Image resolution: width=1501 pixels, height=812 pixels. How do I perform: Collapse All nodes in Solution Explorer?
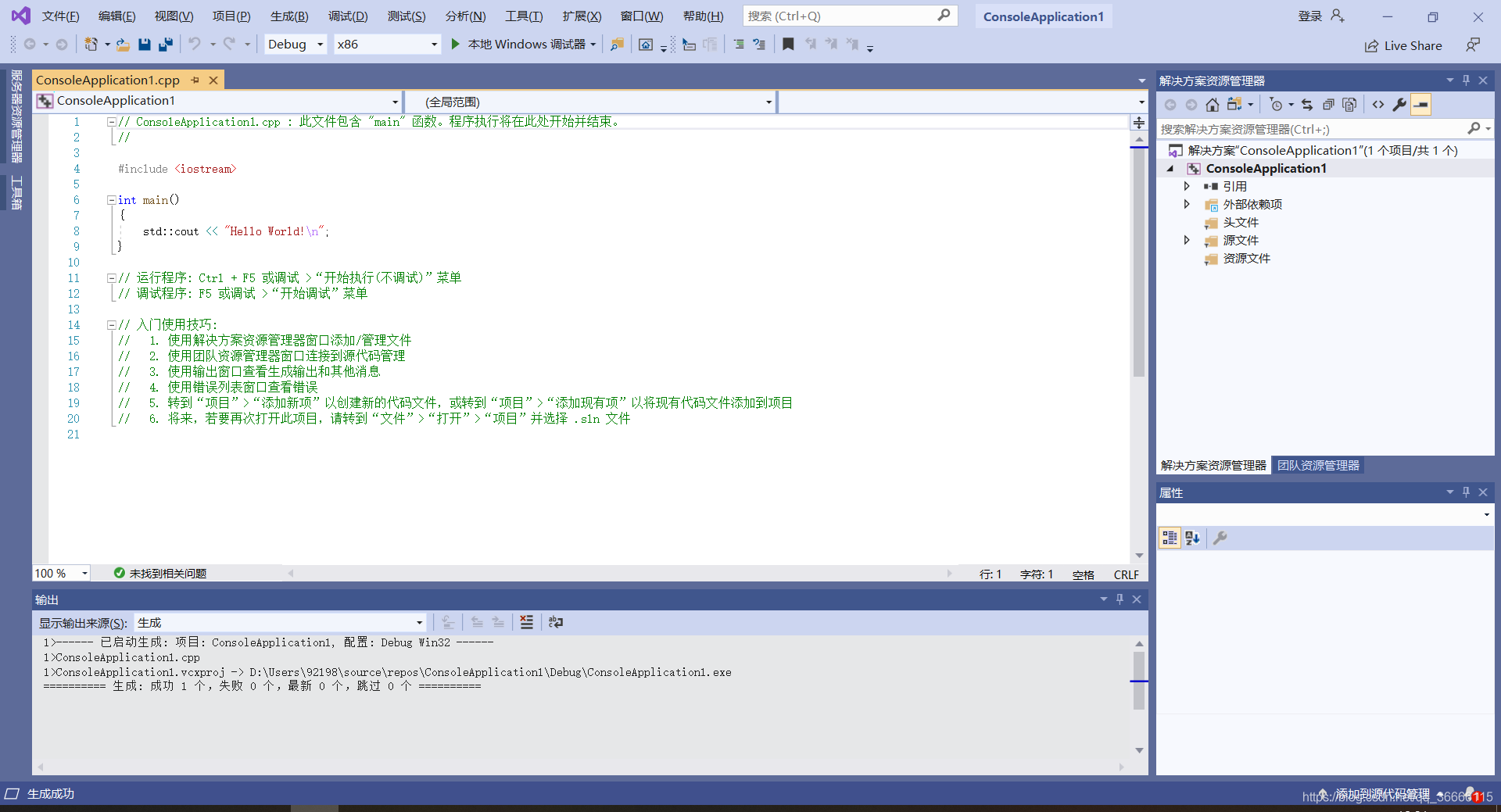click(1328, 105)
